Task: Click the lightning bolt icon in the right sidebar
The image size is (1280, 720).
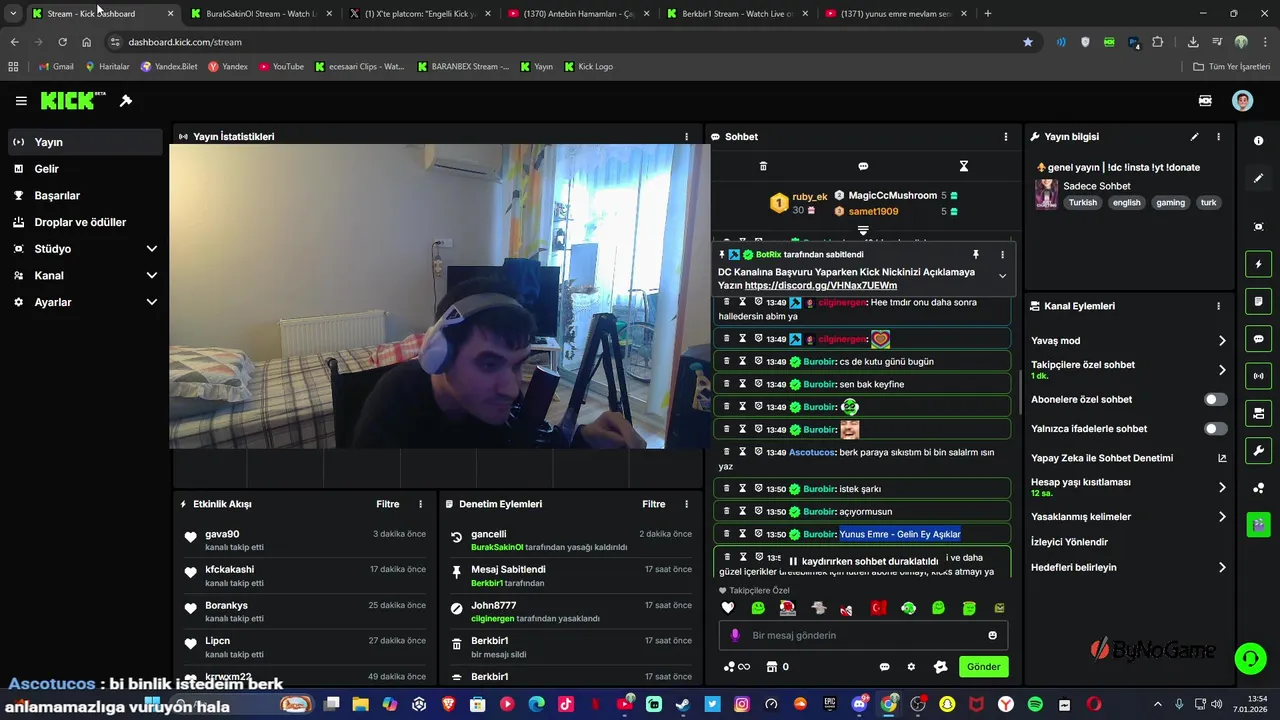Action: pos(1258,265)
